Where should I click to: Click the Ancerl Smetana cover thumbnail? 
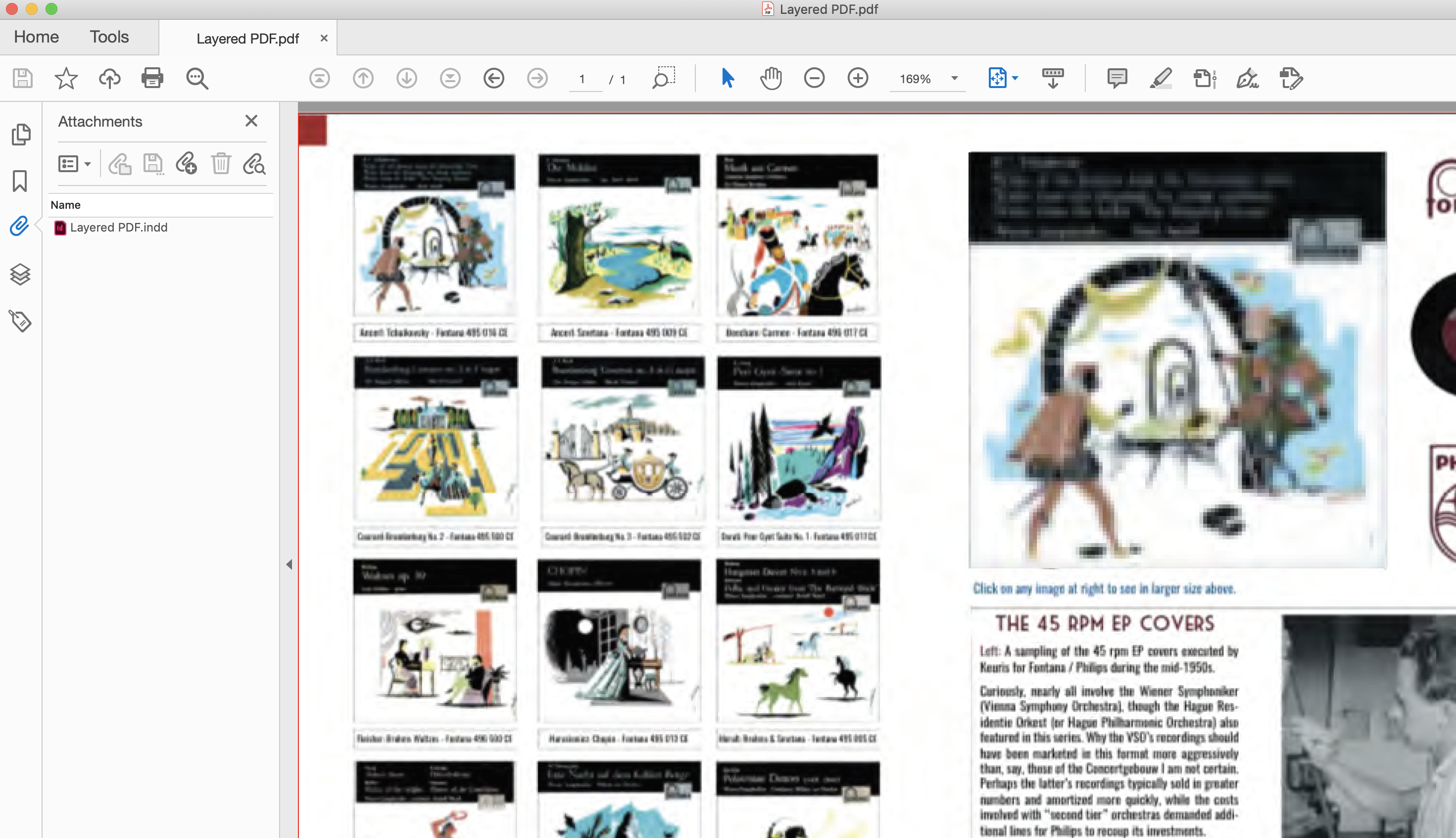[619, 236]
